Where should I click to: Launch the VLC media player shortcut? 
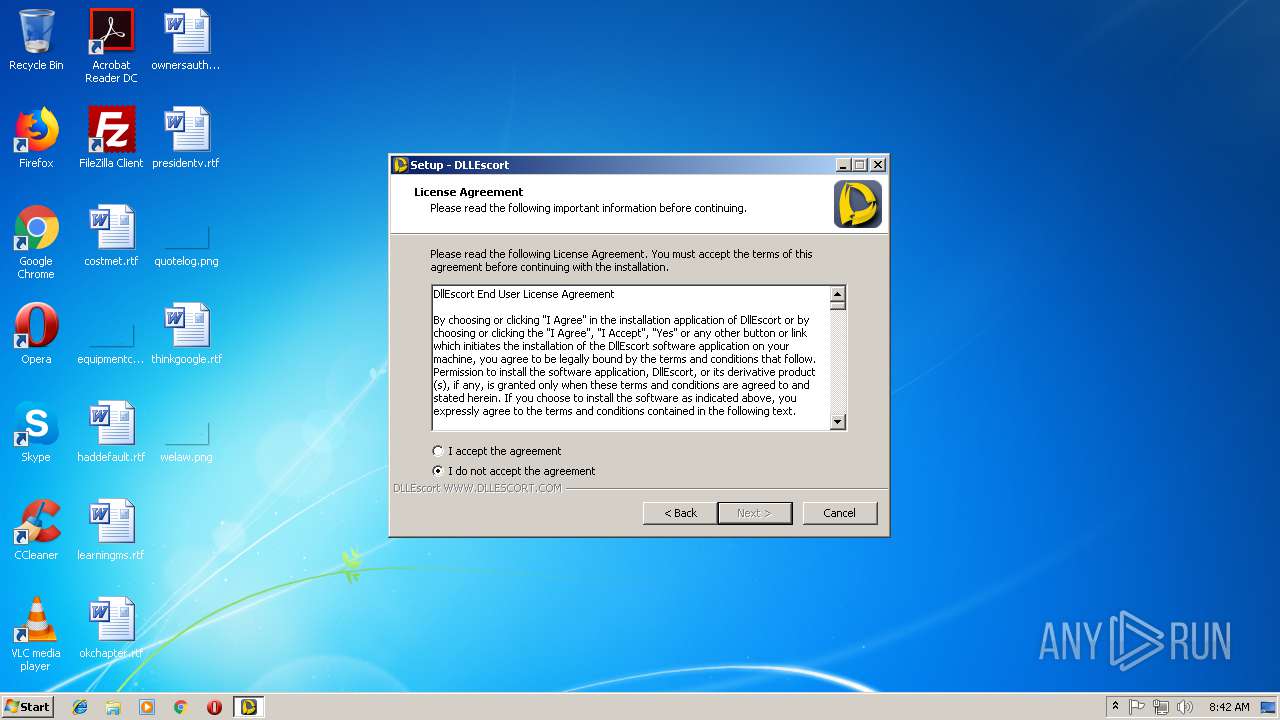pyautogui.click(x=36, y=634)
